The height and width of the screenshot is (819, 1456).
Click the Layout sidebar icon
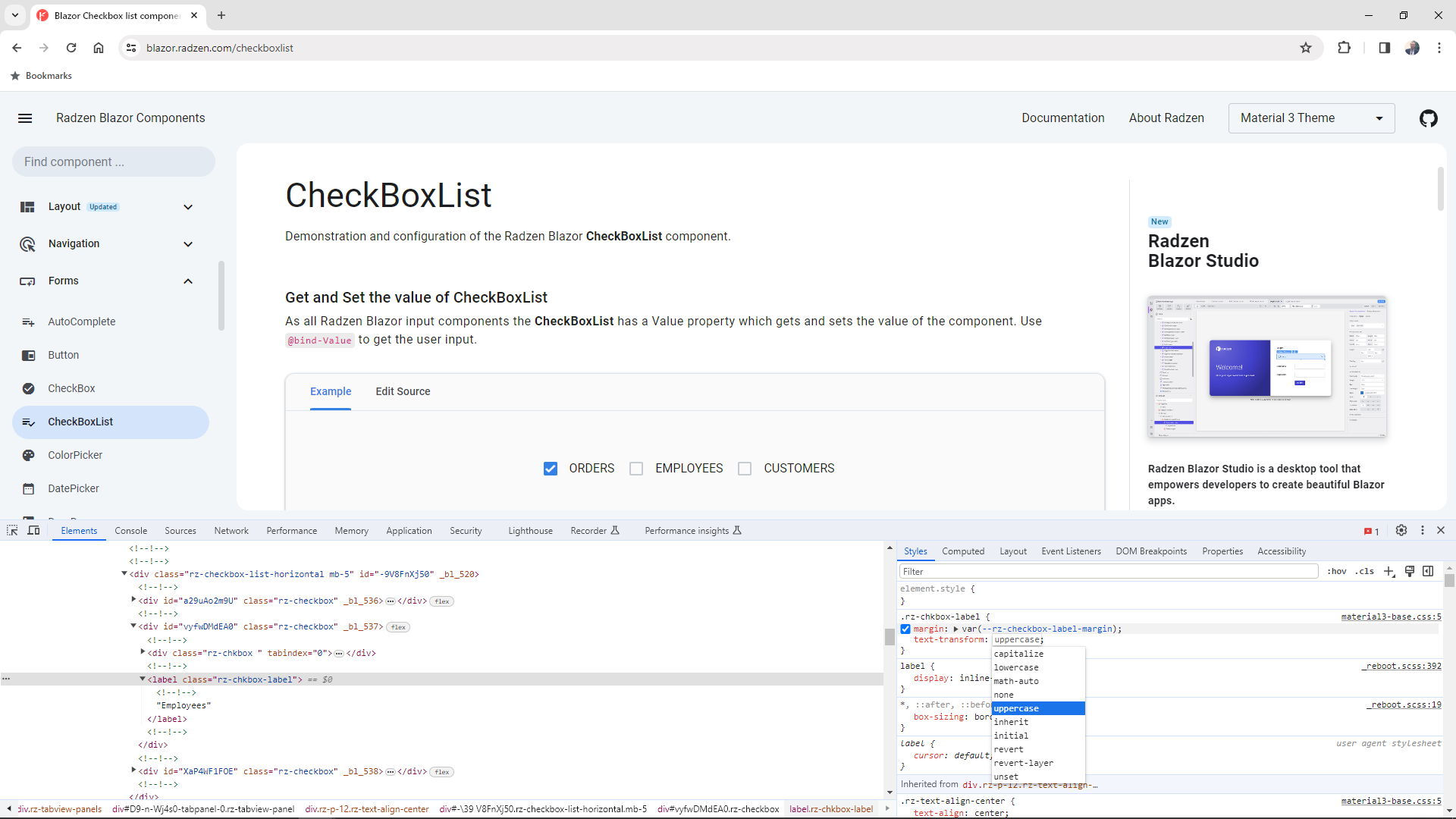pos(27,207)
